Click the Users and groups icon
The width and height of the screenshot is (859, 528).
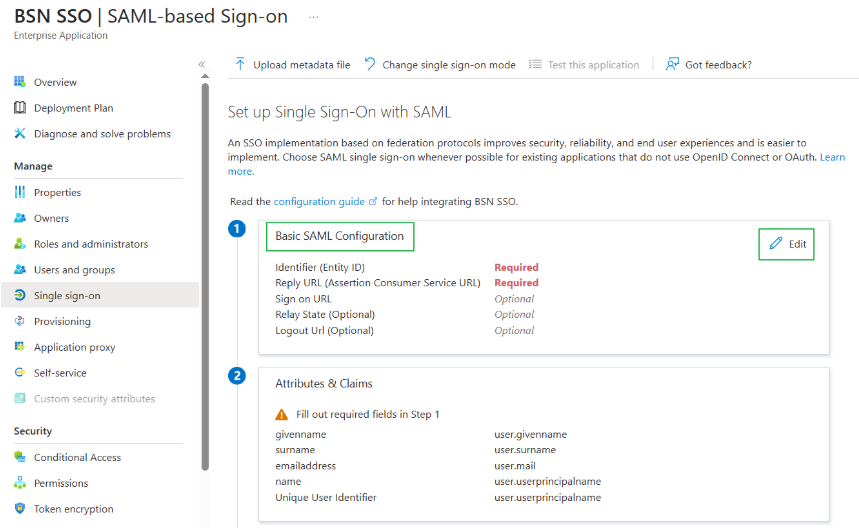coord(20,269)
